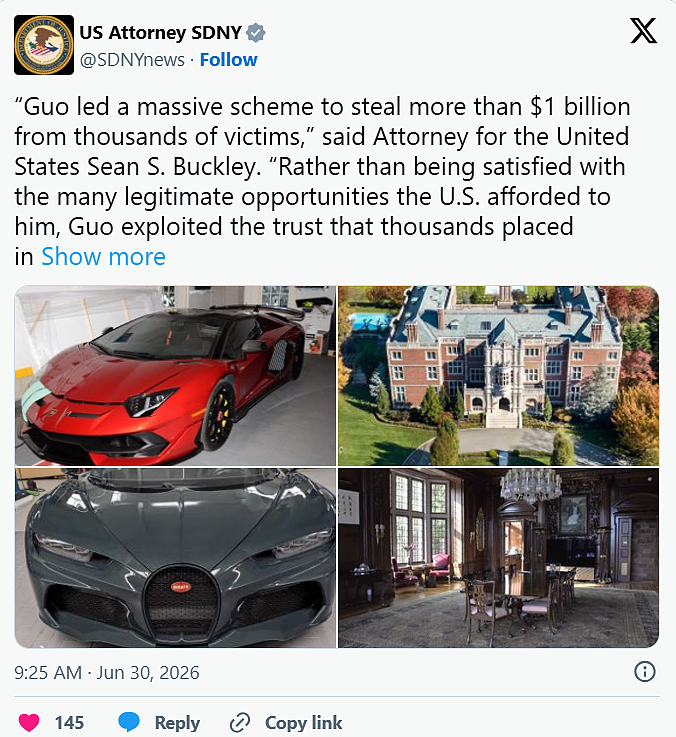The height and width of the screenshot is (737, 676).
Task: Open the @SDNYnews handle
Action: (x=132, y=60)
